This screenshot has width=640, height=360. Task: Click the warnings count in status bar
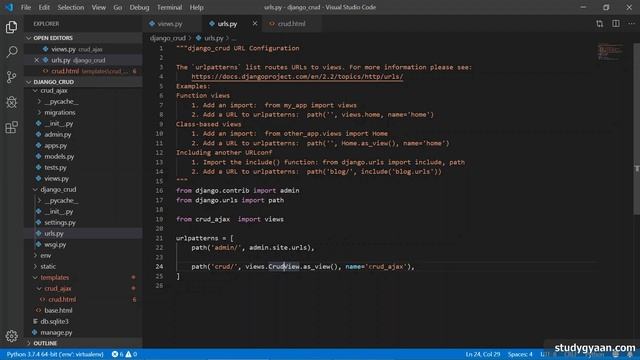(x=131, y=354)
